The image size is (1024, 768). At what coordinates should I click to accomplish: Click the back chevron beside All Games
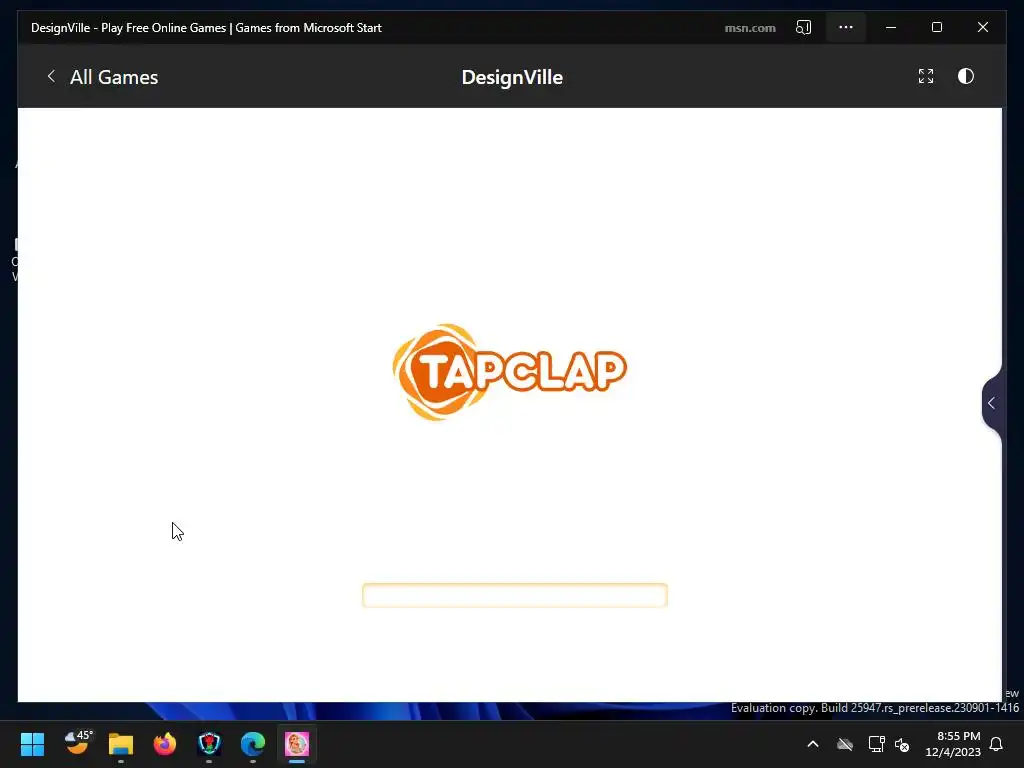coord(51,76)
